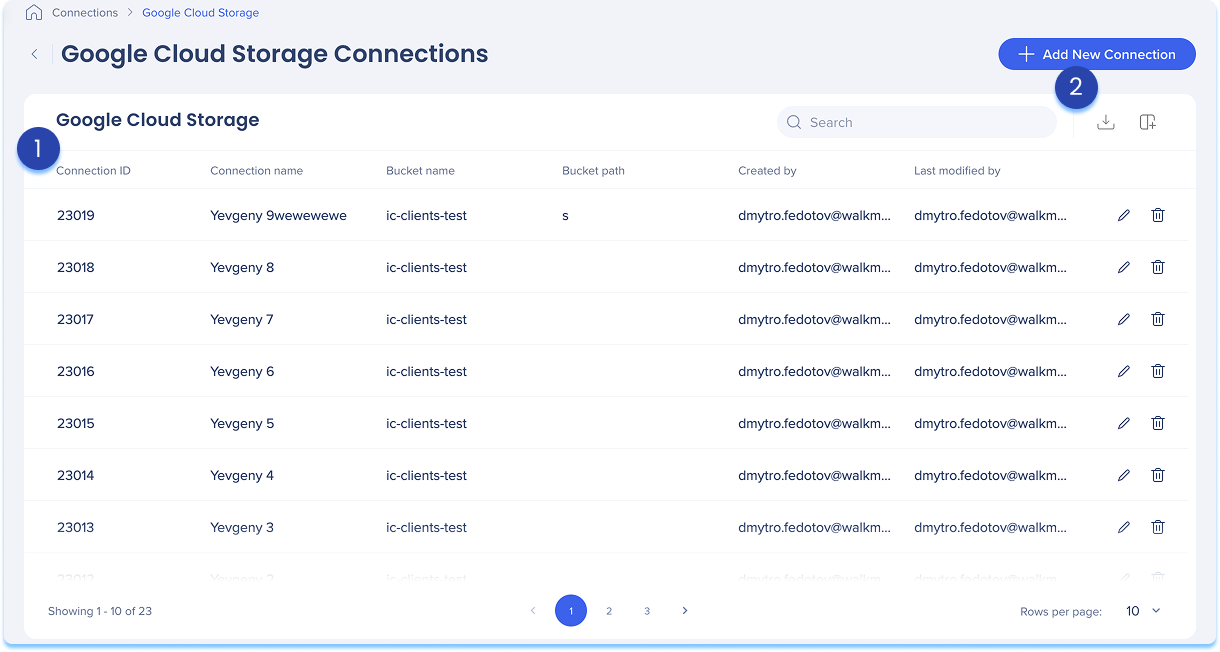Delete connection Yevgeny 6
This screenshot has height=652, width=1220.
coord(1158,371)
